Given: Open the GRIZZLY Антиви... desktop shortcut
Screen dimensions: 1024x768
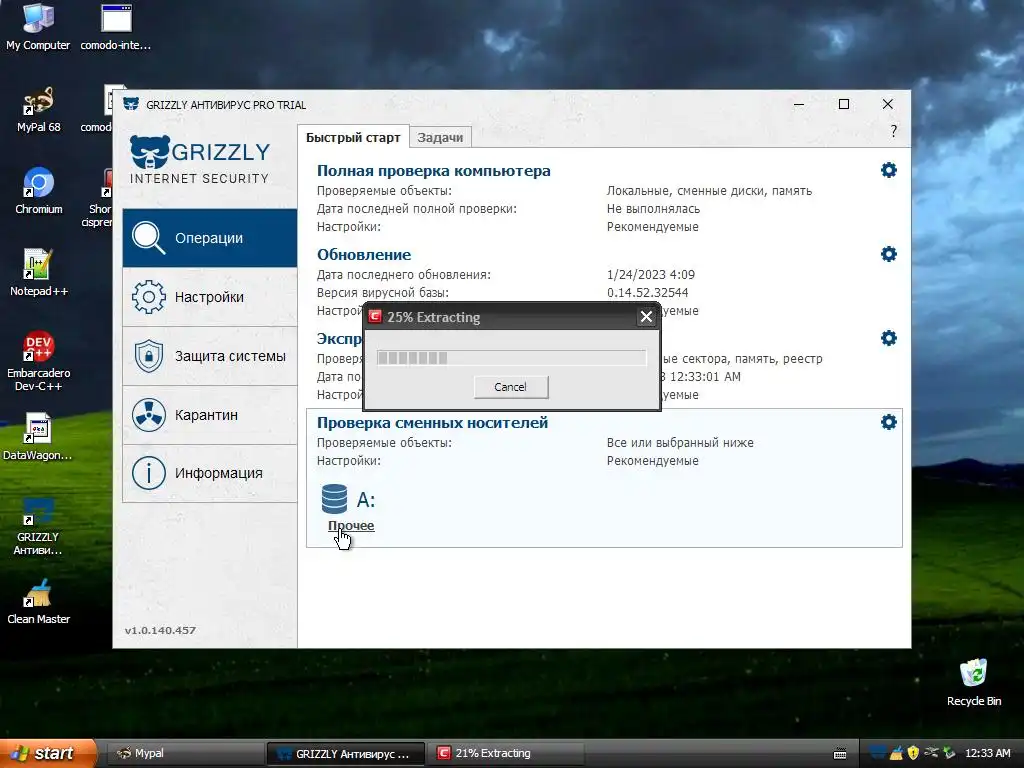Looking at the screenshot, I should [x=38, y=526].
